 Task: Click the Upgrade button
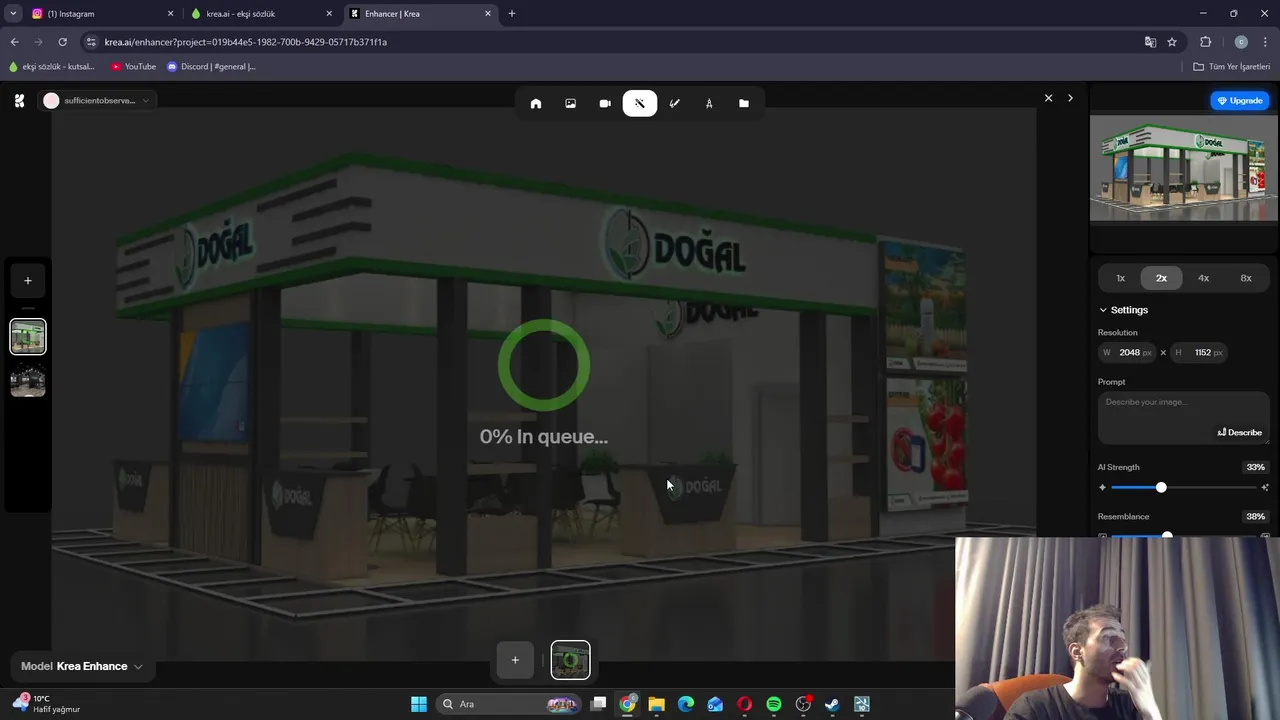tap(1240, 100)
